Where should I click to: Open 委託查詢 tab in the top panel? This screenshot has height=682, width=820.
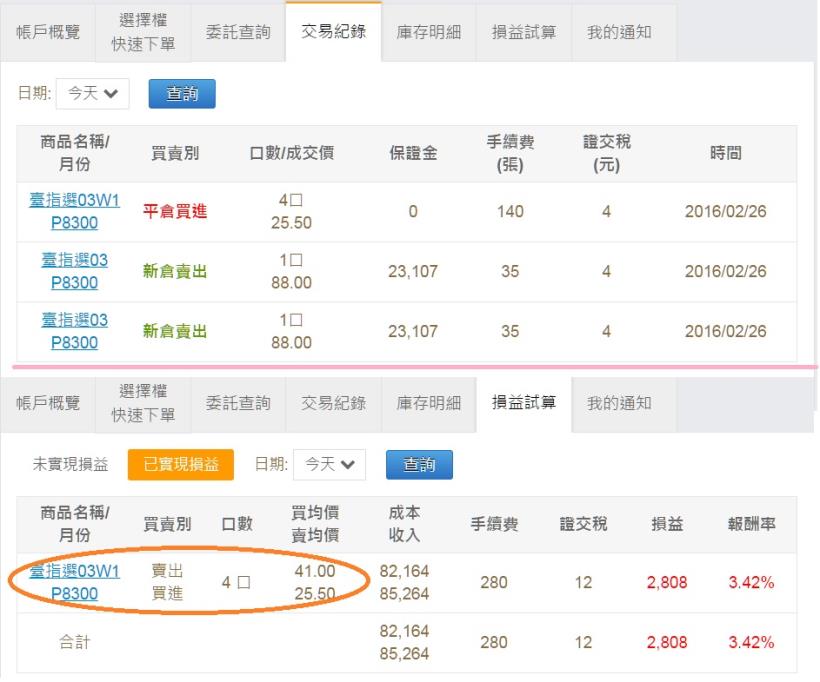[x=238, y=32]
